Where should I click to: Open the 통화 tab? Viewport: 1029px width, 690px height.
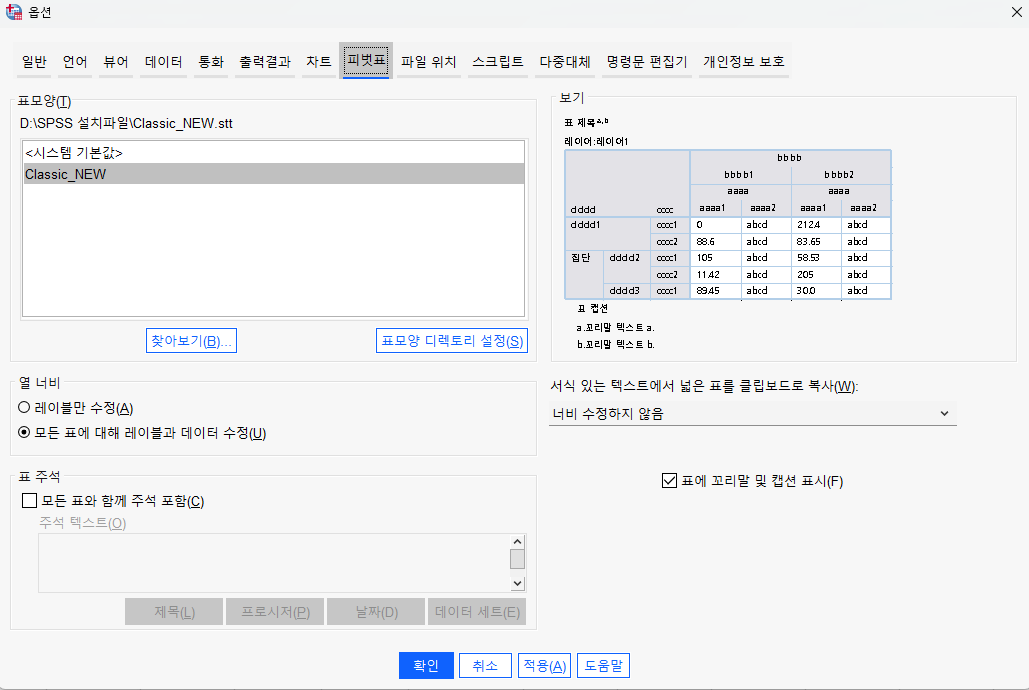pyautogui.click(x=211, y=62)
